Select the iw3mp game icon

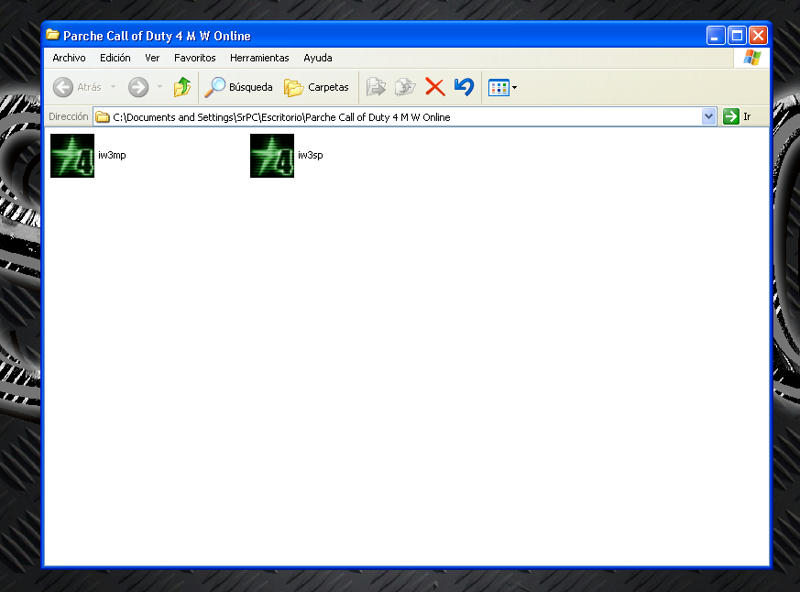[x=72, y=156]
